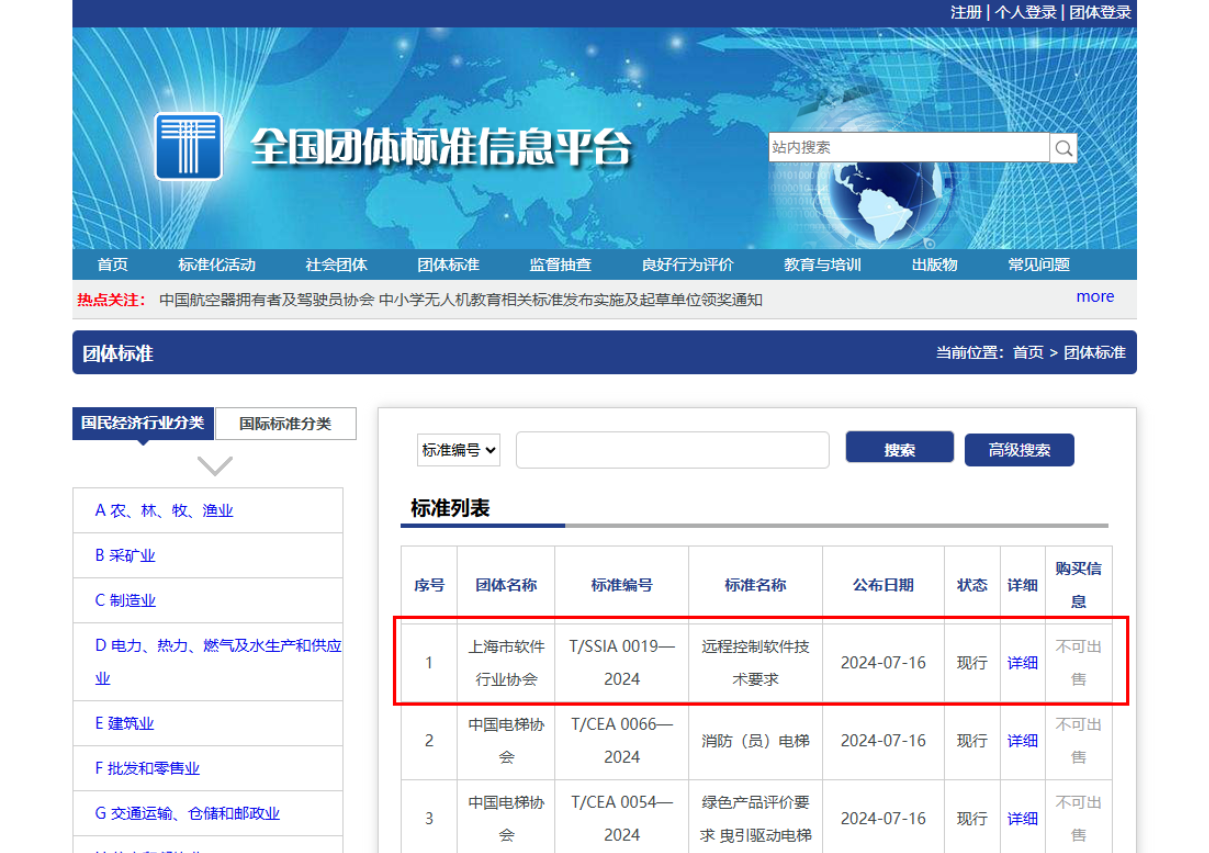Switch to the 国际标准分类 tab
This screenshot has width=1209, height=853.
285,423
